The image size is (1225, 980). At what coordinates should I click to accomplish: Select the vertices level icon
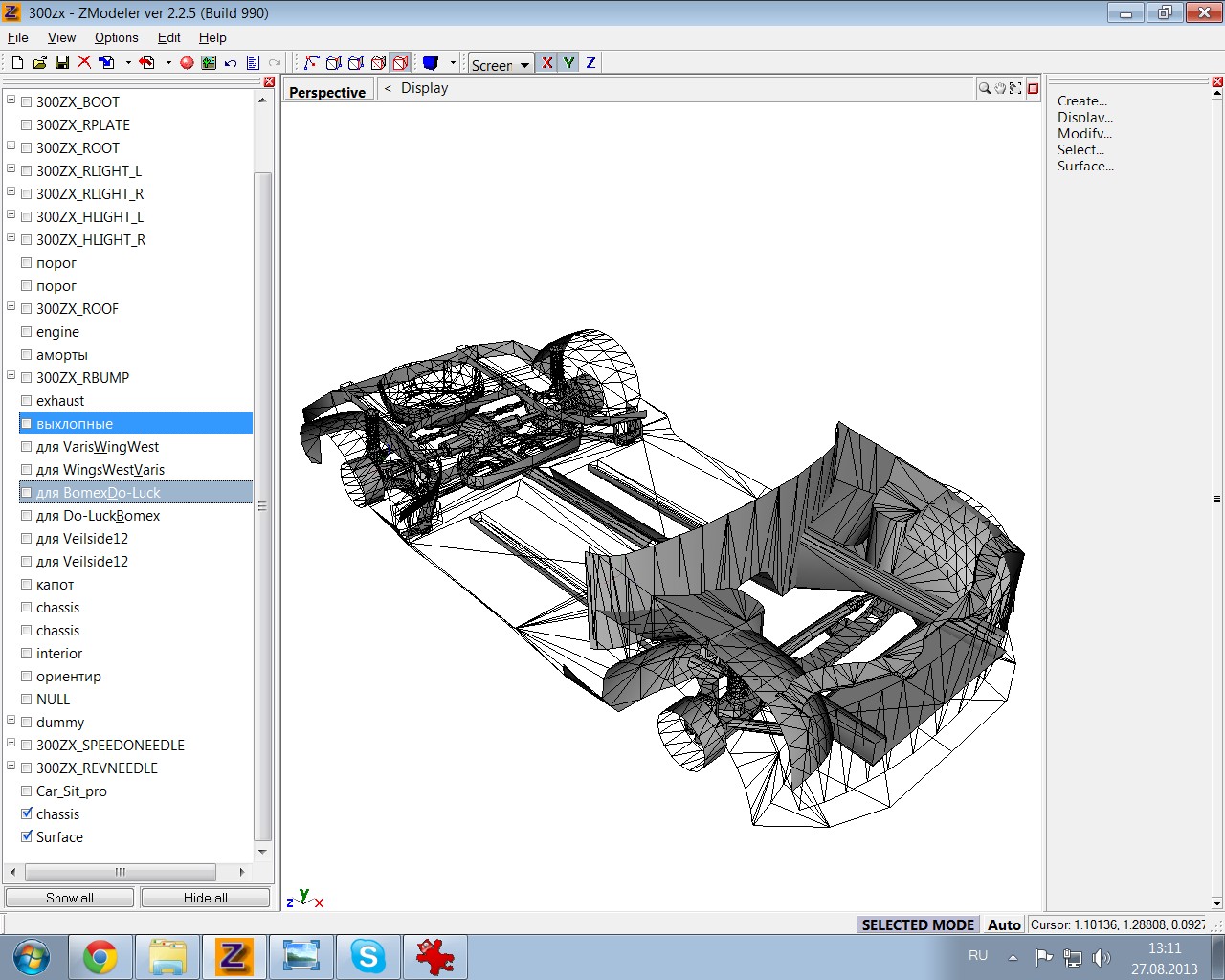pos(311,62)
